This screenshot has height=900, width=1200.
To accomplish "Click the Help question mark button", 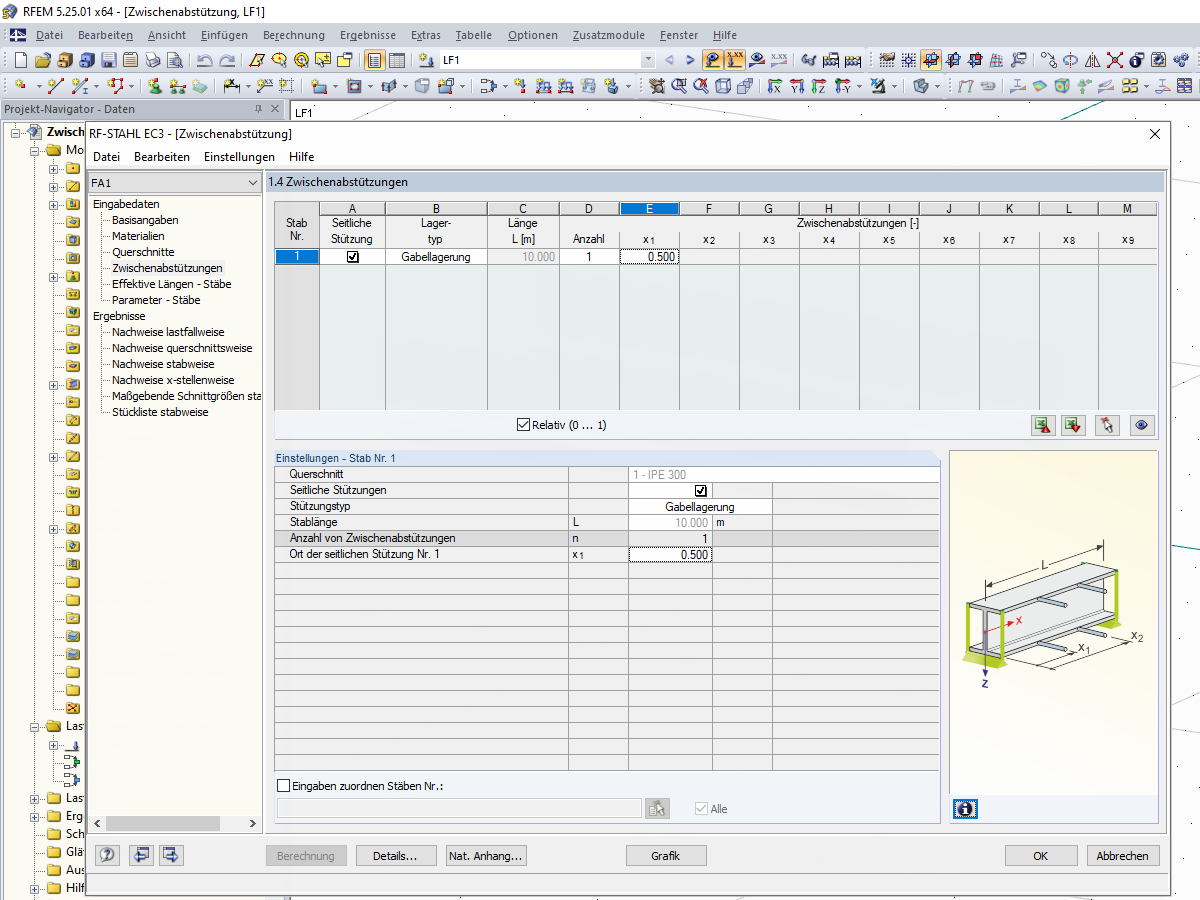I will click(108, 855).
